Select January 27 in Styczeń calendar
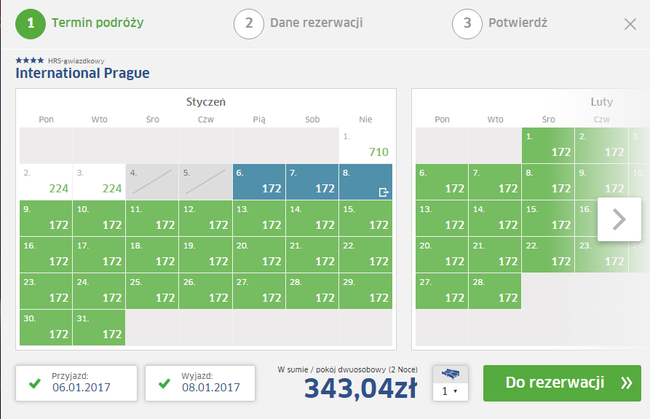 point(259,291)
